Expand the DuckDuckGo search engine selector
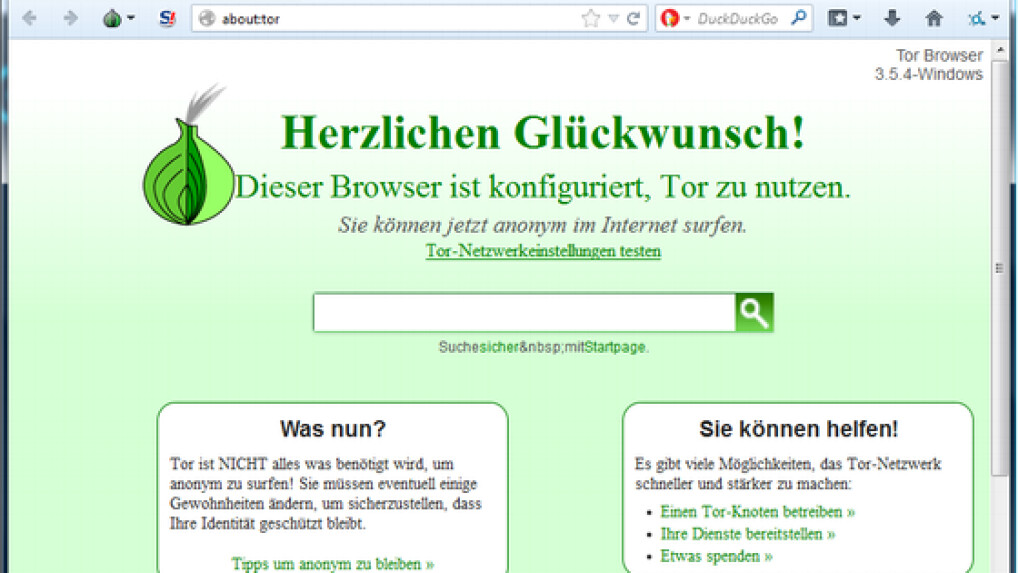Viewport: 1018px width, 573px height. click(x=675, y=18)
